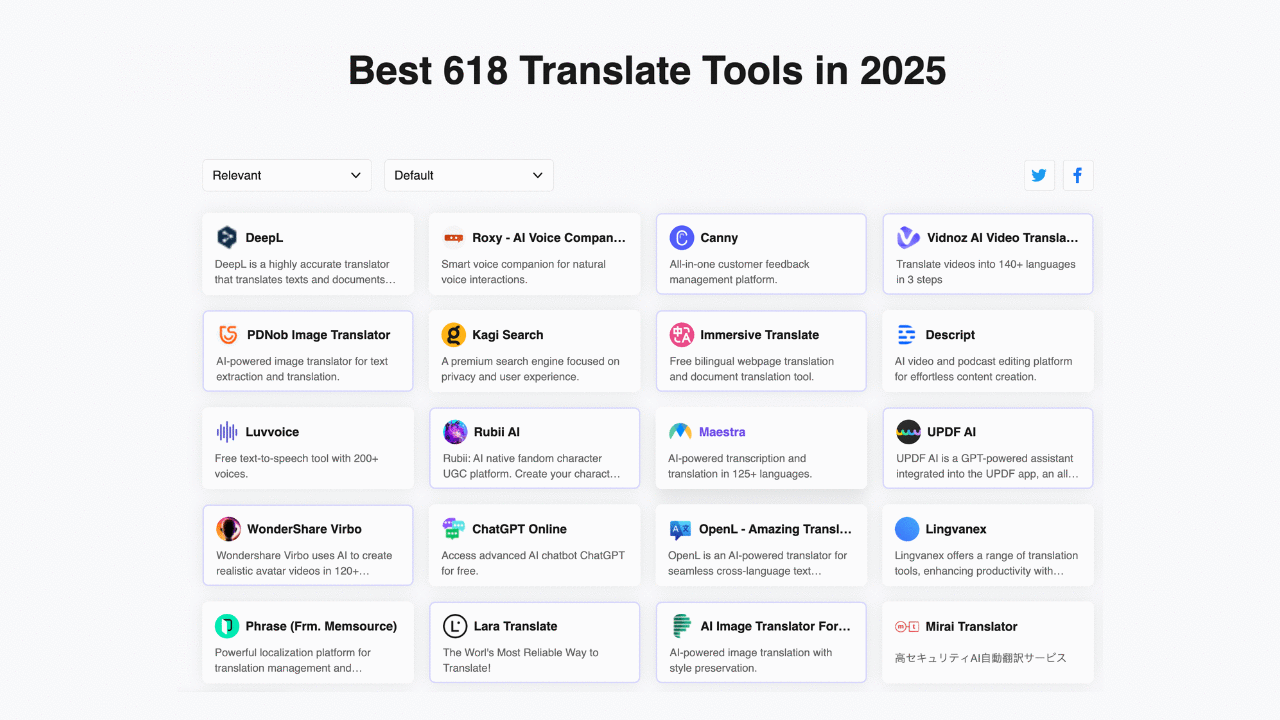This screenshot has height=720, width=1280.
Task: Open the Descript title link
Action: point(950,335)
